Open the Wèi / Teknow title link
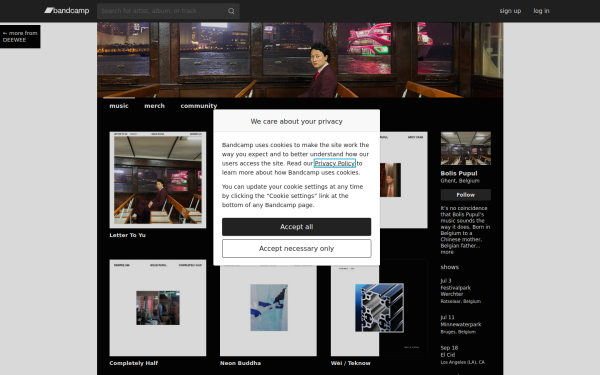Screen dimensions: 600x375 tap(351, 363)
